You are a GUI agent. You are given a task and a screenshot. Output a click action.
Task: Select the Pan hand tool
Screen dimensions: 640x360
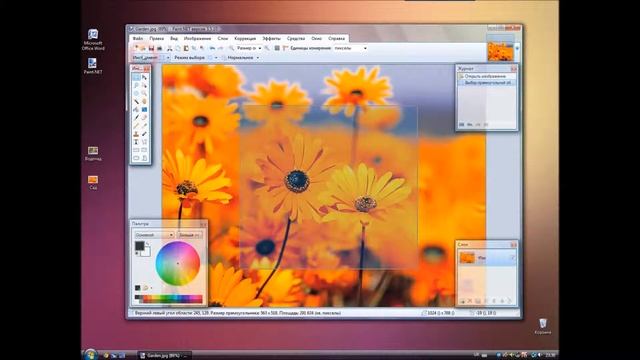144,101
